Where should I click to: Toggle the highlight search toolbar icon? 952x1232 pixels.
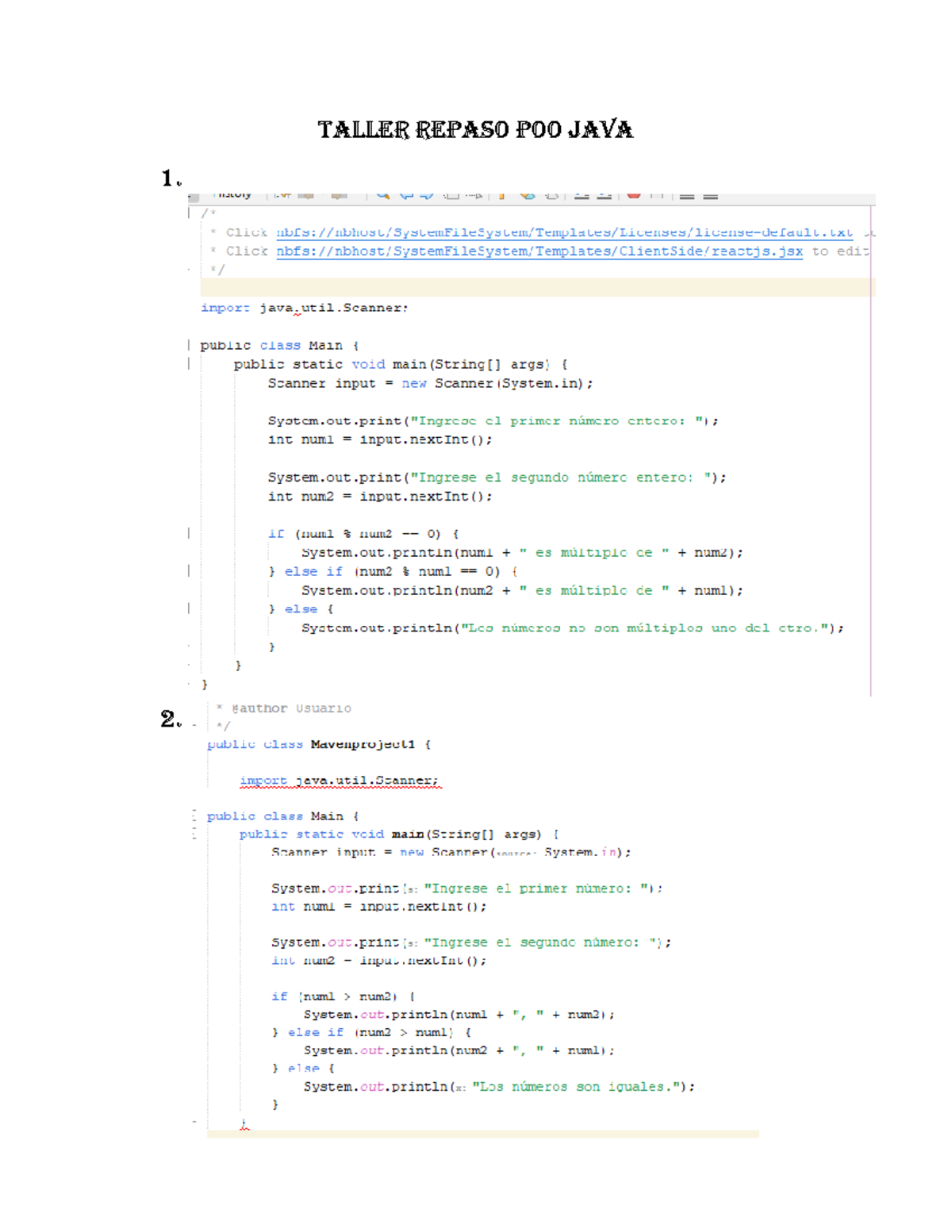pyautogui.click(x=452, y=194)
